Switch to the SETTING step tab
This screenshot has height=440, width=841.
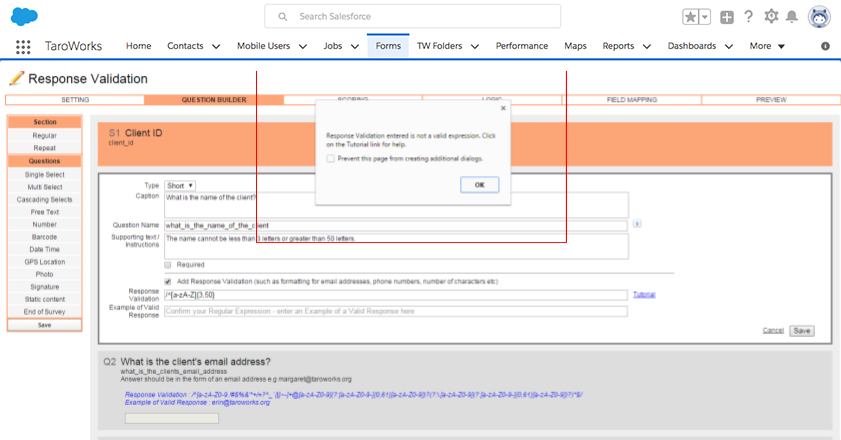(x=75, y=100)
